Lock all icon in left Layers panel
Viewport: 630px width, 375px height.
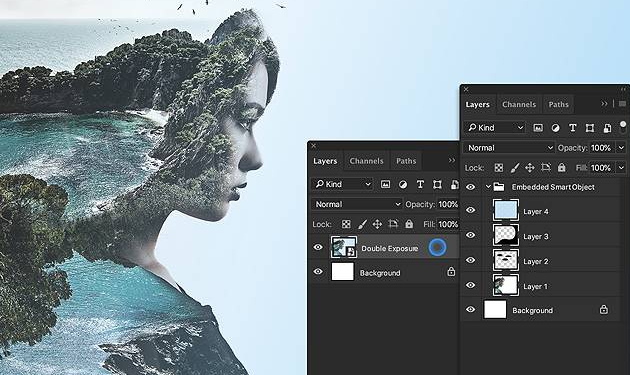tap(409, 224)
